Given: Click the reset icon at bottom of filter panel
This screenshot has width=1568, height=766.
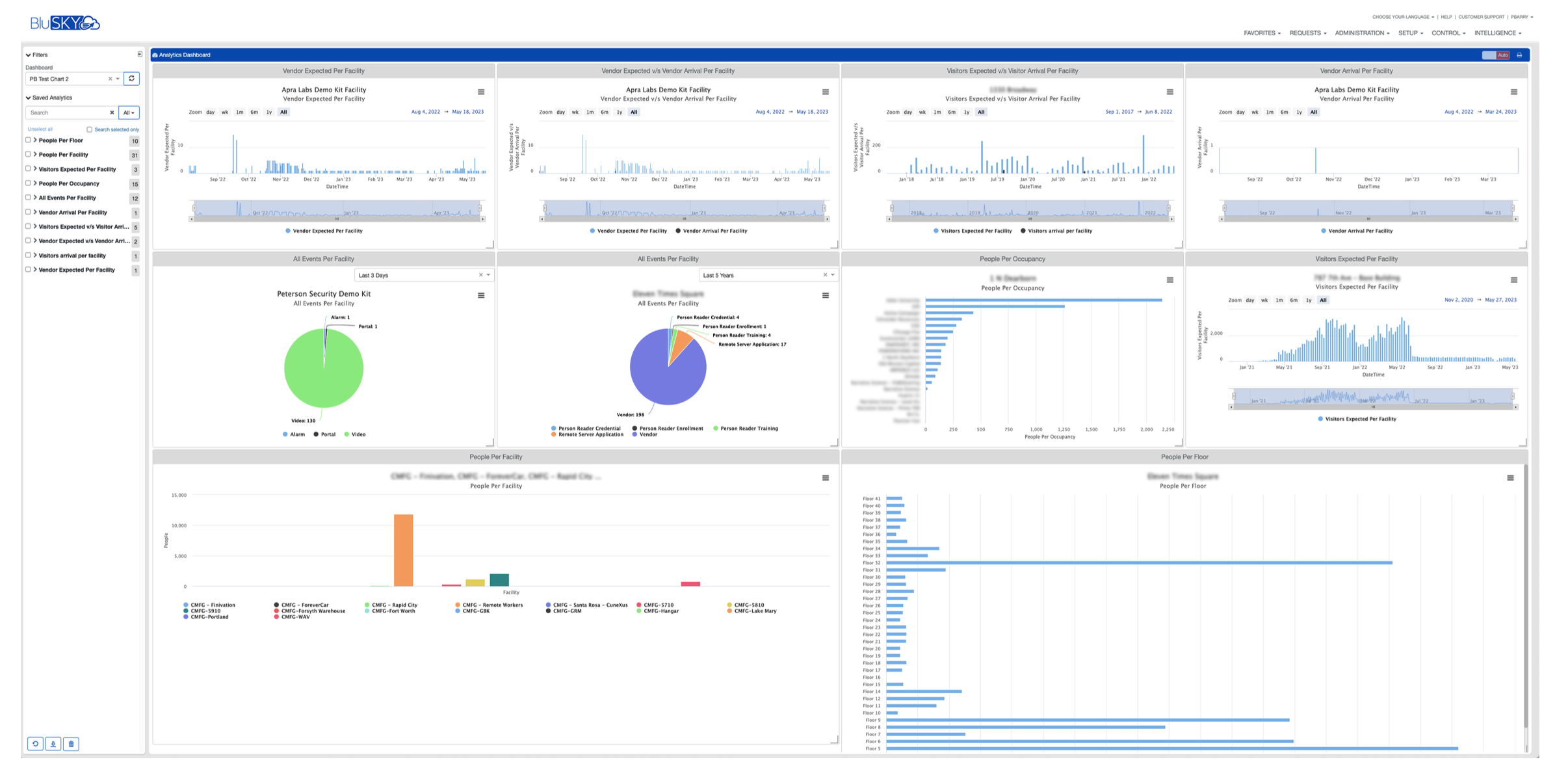Looking at the screenshot, I should 34,743.
